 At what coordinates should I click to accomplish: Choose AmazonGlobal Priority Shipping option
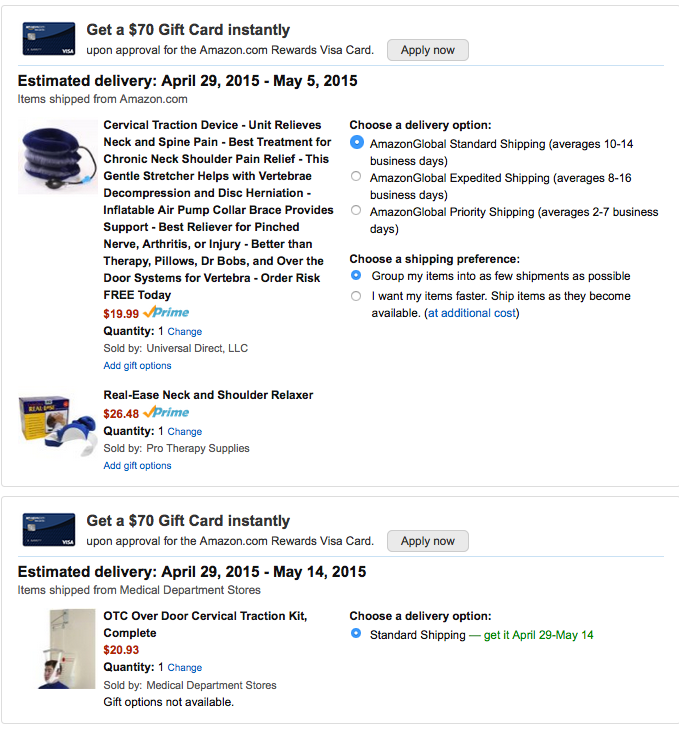click(356, 211)
